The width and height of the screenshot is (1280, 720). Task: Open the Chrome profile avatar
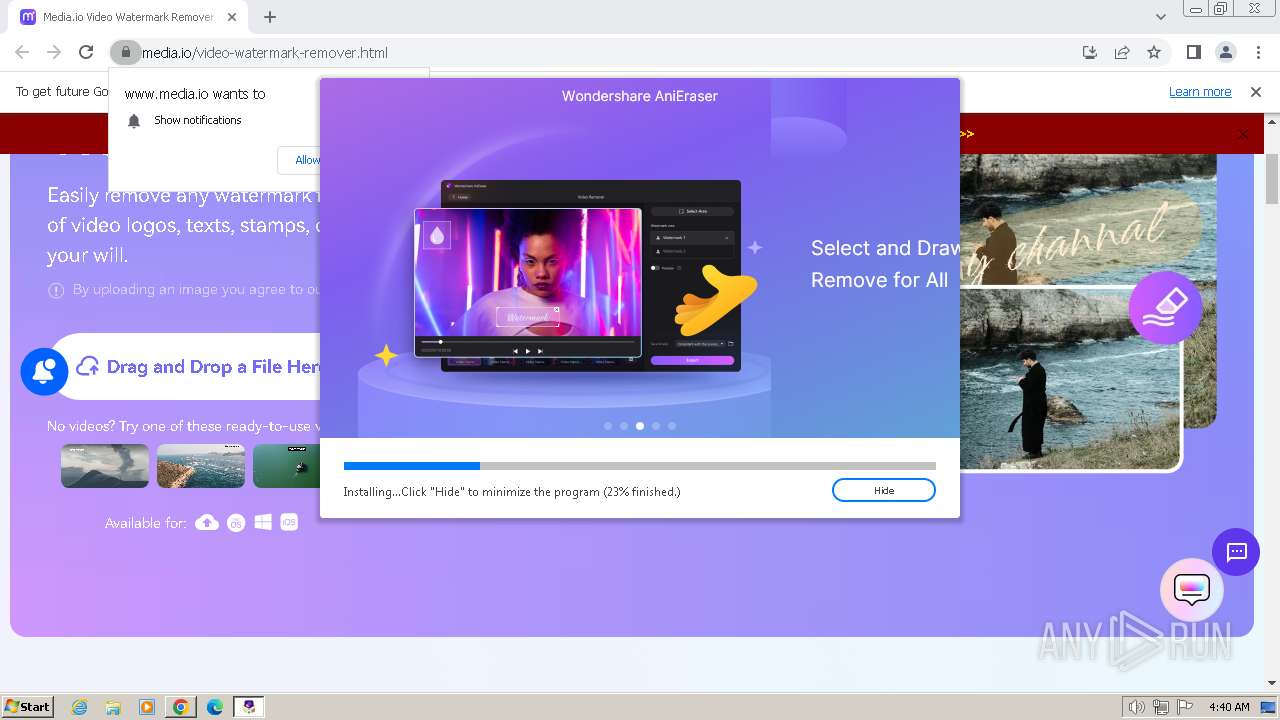click(x=1225, y=52)
